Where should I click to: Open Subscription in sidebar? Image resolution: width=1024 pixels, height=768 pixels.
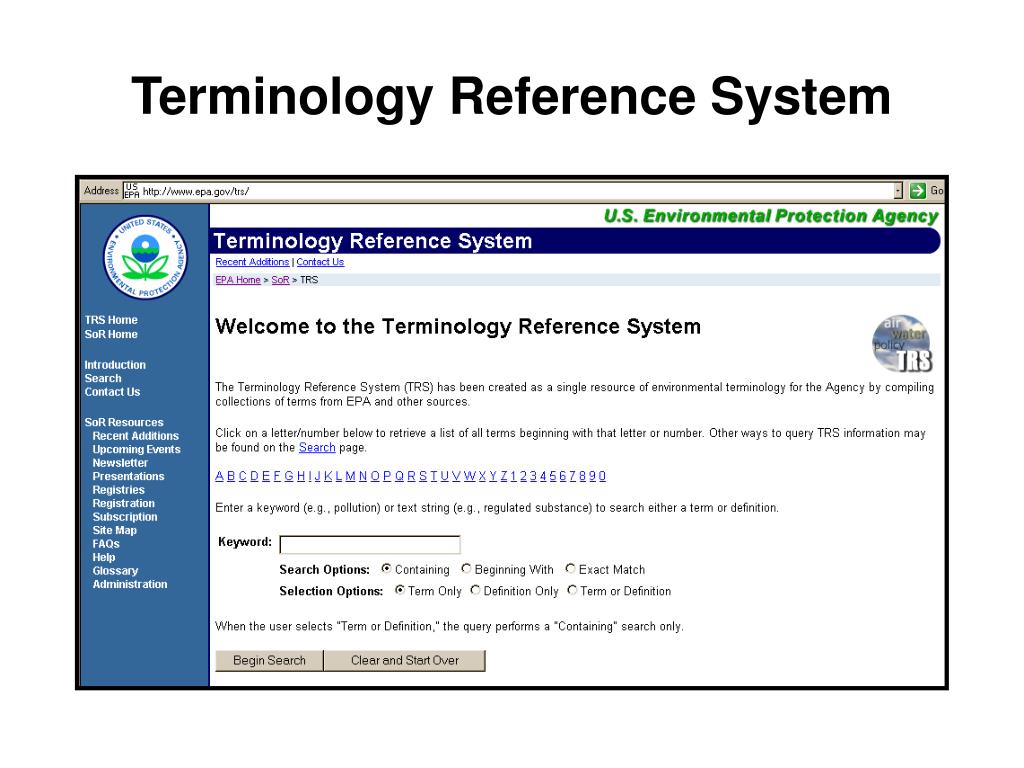click(x=125, y=517)
